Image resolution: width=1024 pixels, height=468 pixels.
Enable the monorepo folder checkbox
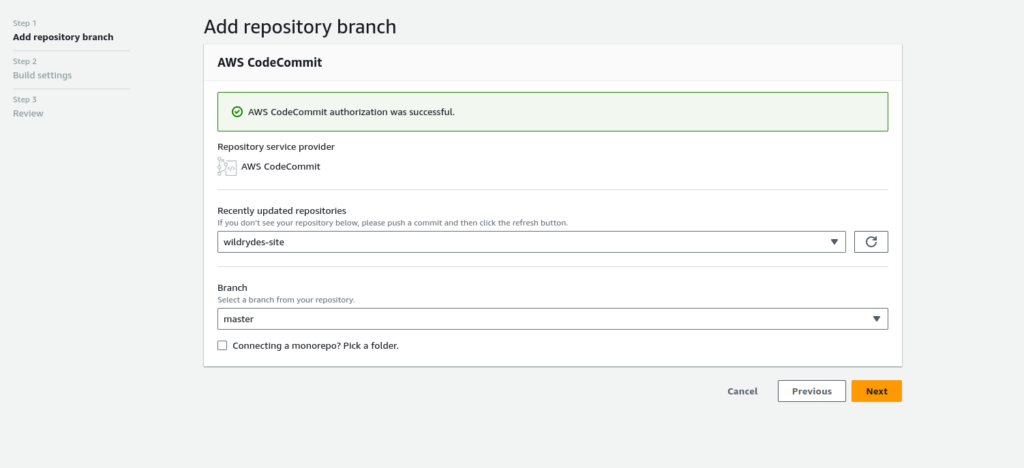223,345
